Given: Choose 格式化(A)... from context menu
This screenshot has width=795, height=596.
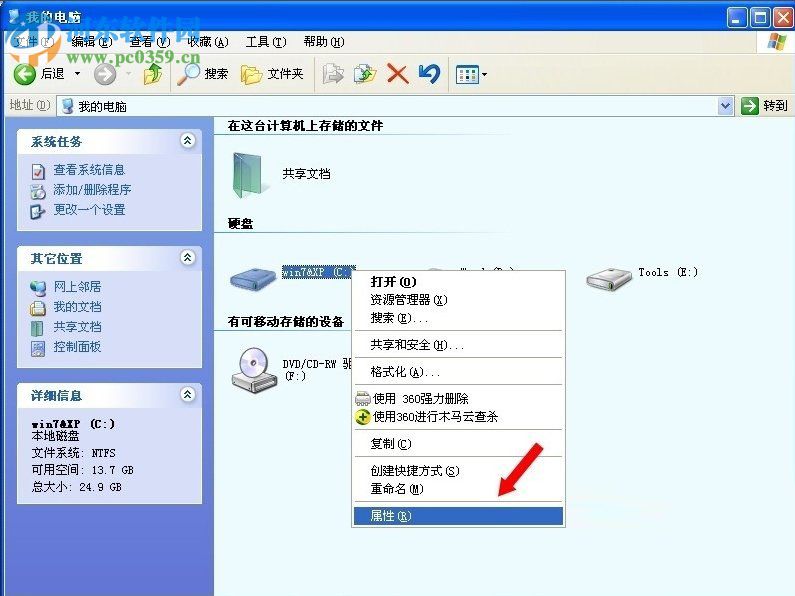Looking at the screenshot, I should (458, 371).
